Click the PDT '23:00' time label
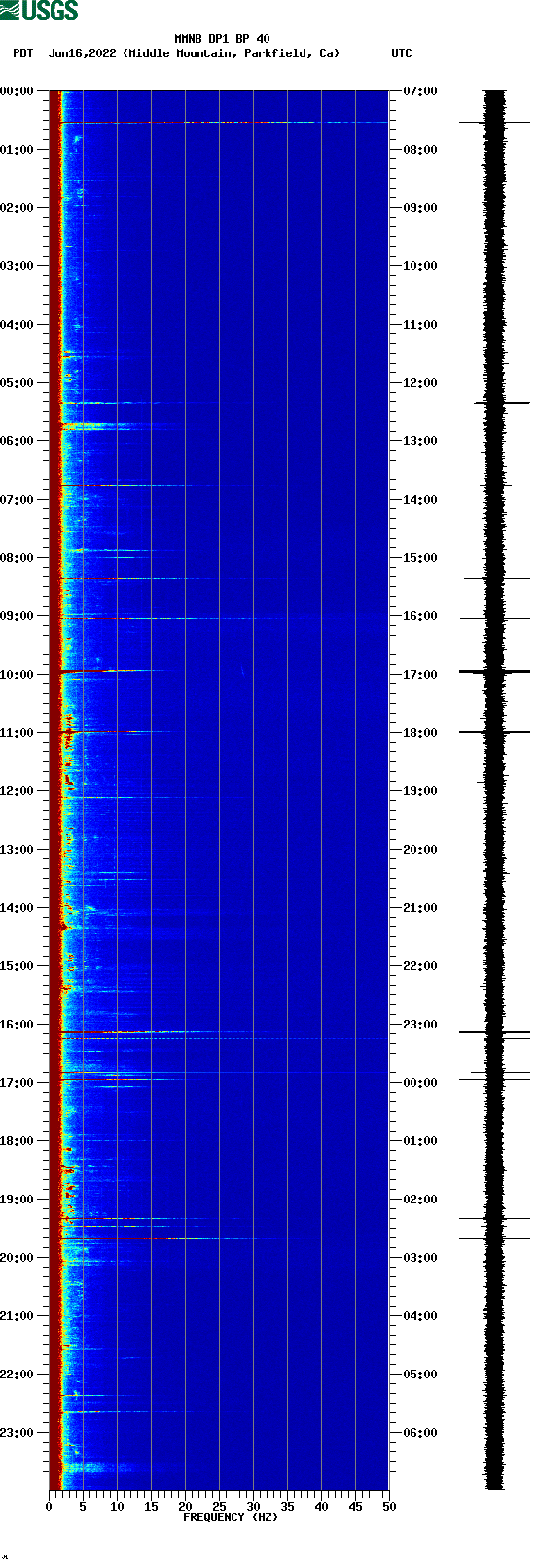This screenshot has height=1568, width=537. pos(17,1433)
